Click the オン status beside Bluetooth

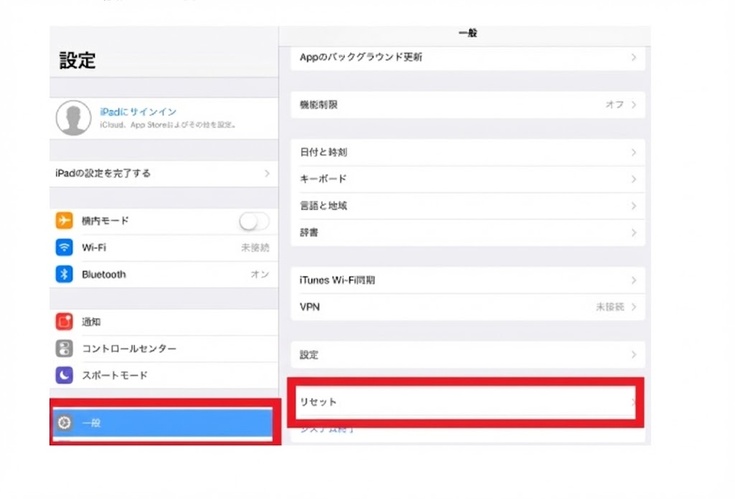click(260, 274)
